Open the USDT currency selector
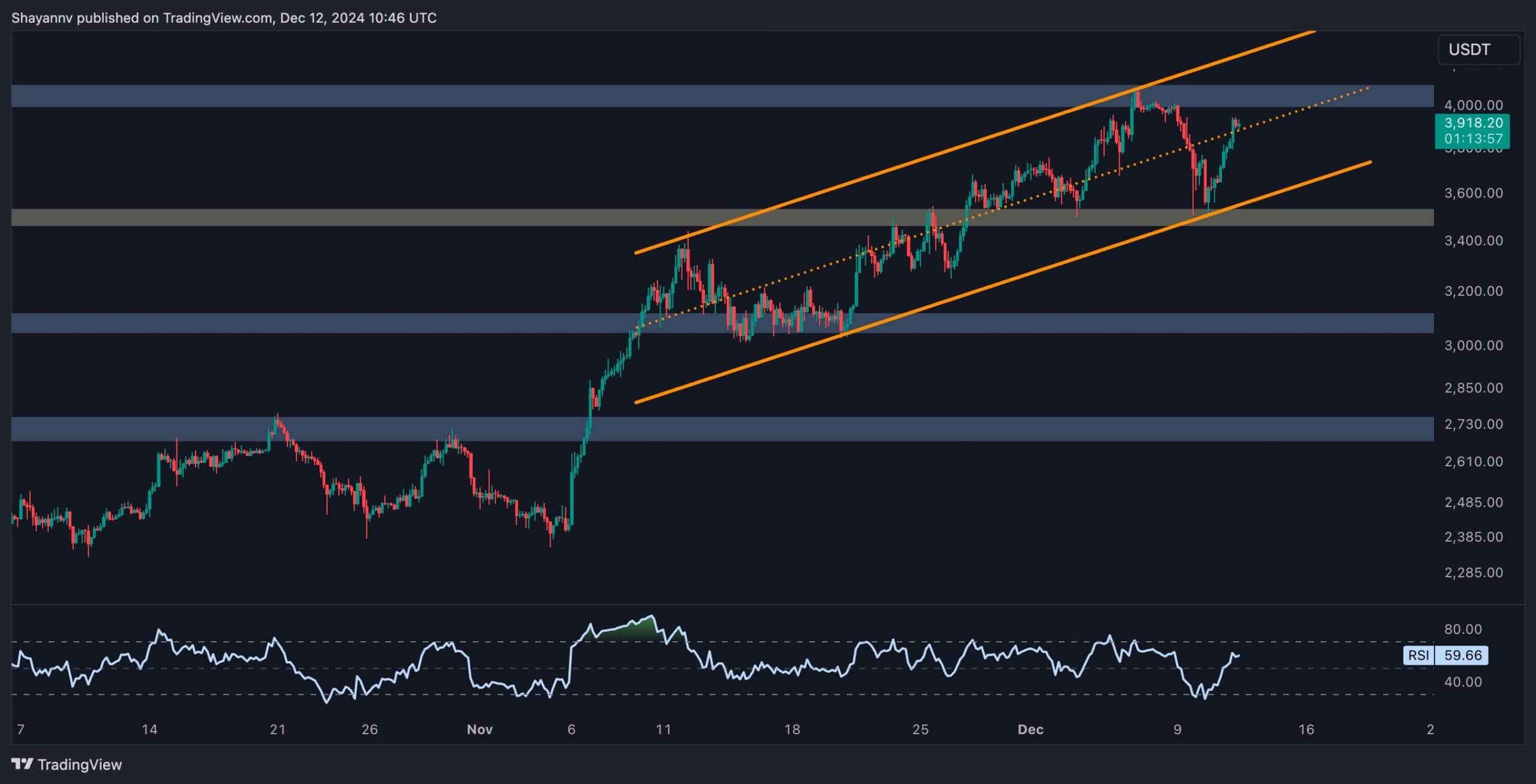1536x784 pixels. coord(1478,49)
